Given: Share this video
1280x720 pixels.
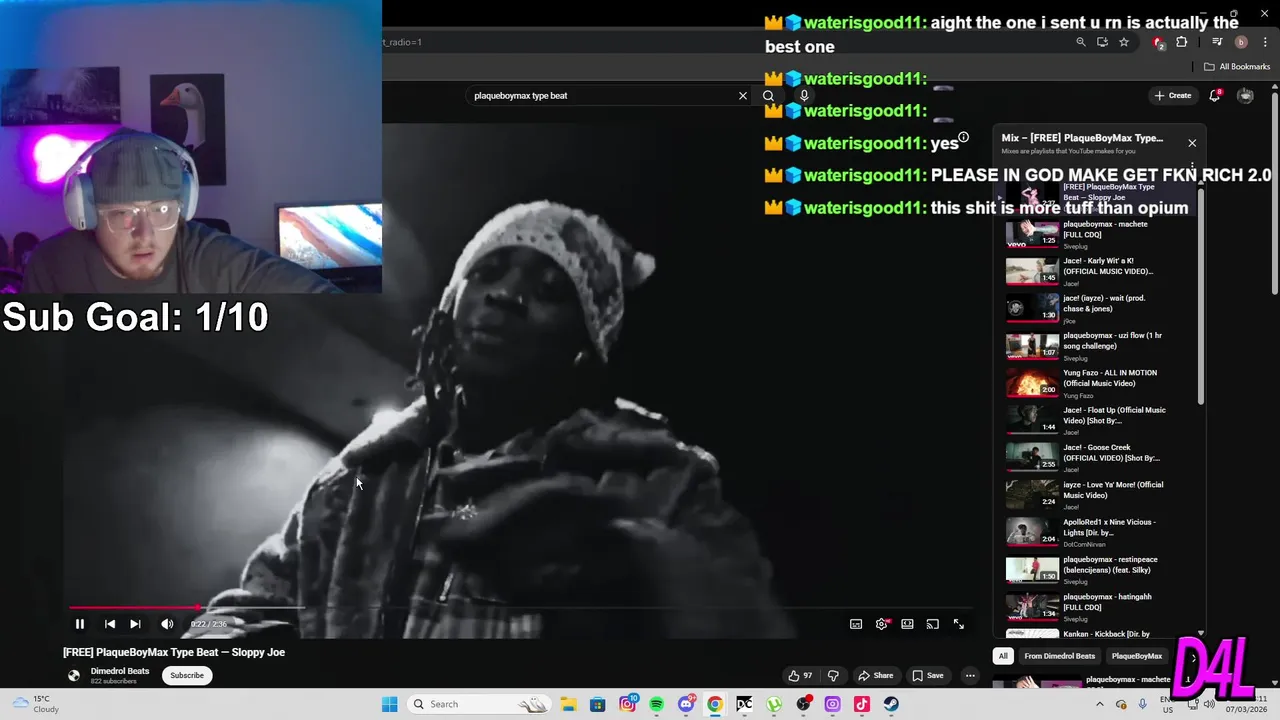Looking at the screenshot, I should click(876, 675).
